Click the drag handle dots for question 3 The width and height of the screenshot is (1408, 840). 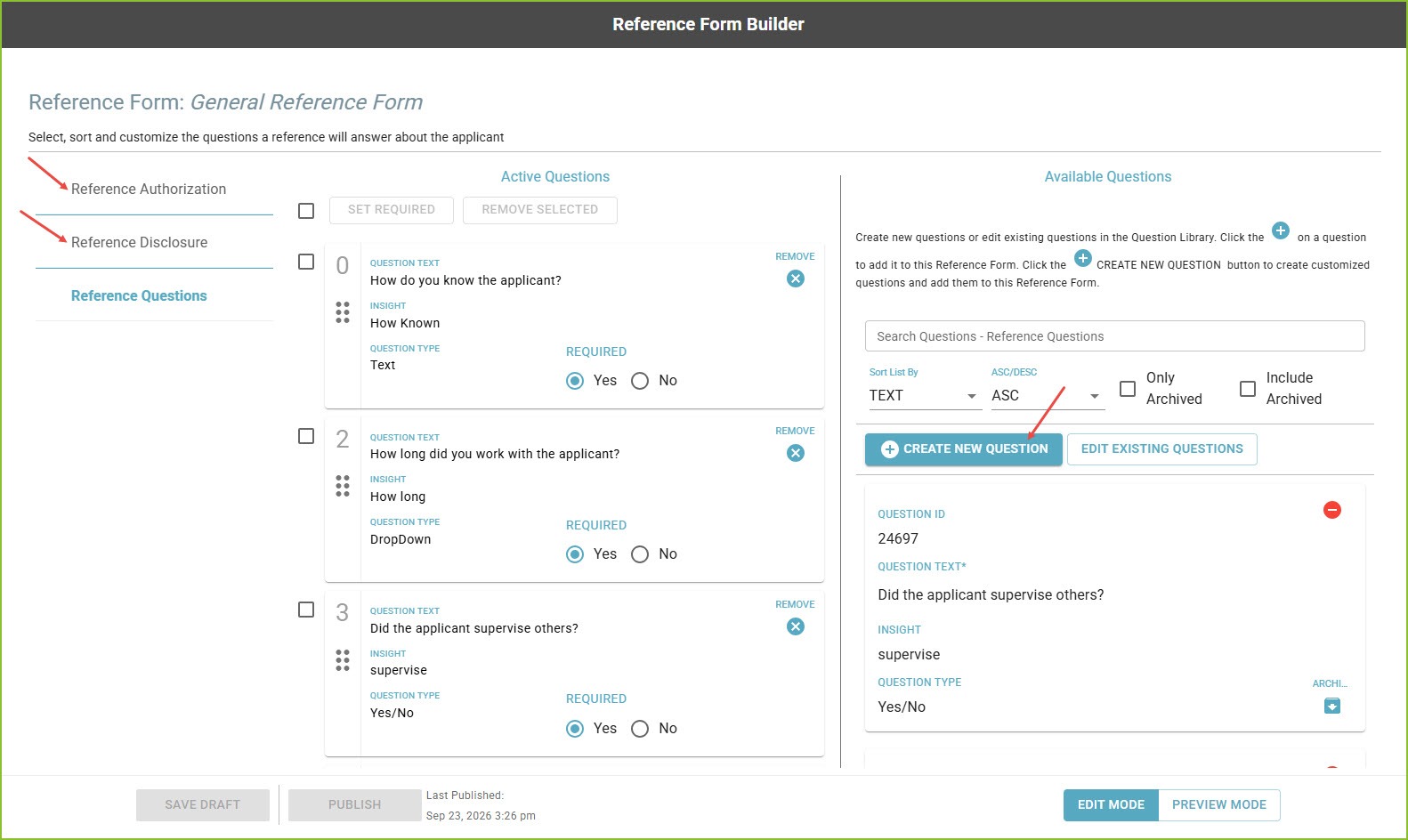[343, 660]
